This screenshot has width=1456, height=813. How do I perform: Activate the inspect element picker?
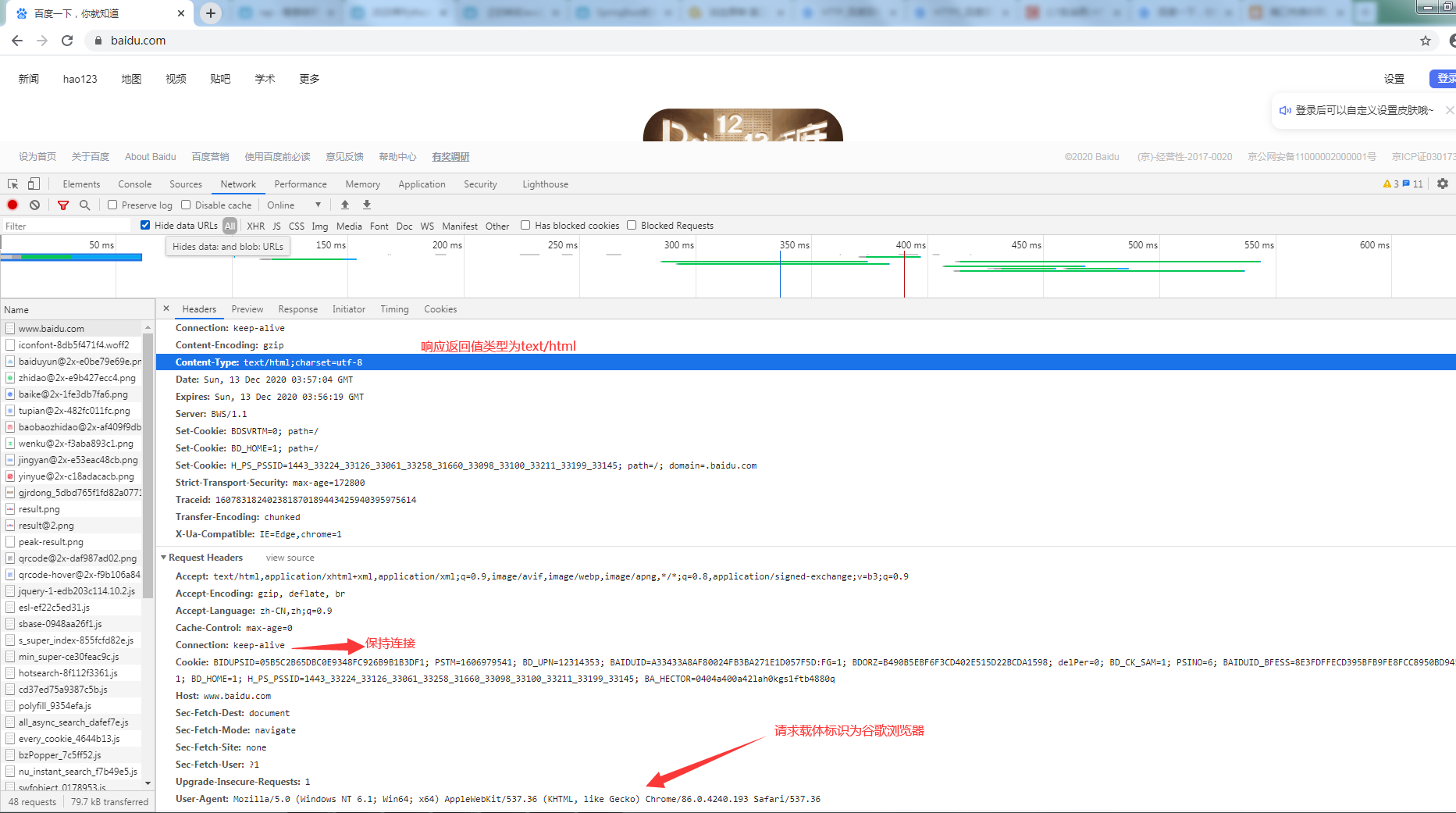[13, 184]
